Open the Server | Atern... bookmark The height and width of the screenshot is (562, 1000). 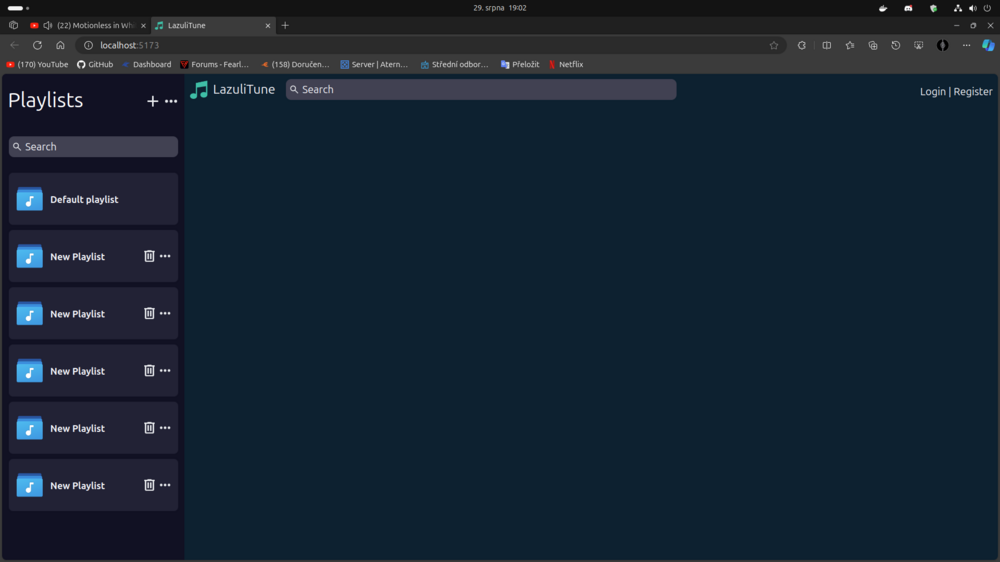374,64
